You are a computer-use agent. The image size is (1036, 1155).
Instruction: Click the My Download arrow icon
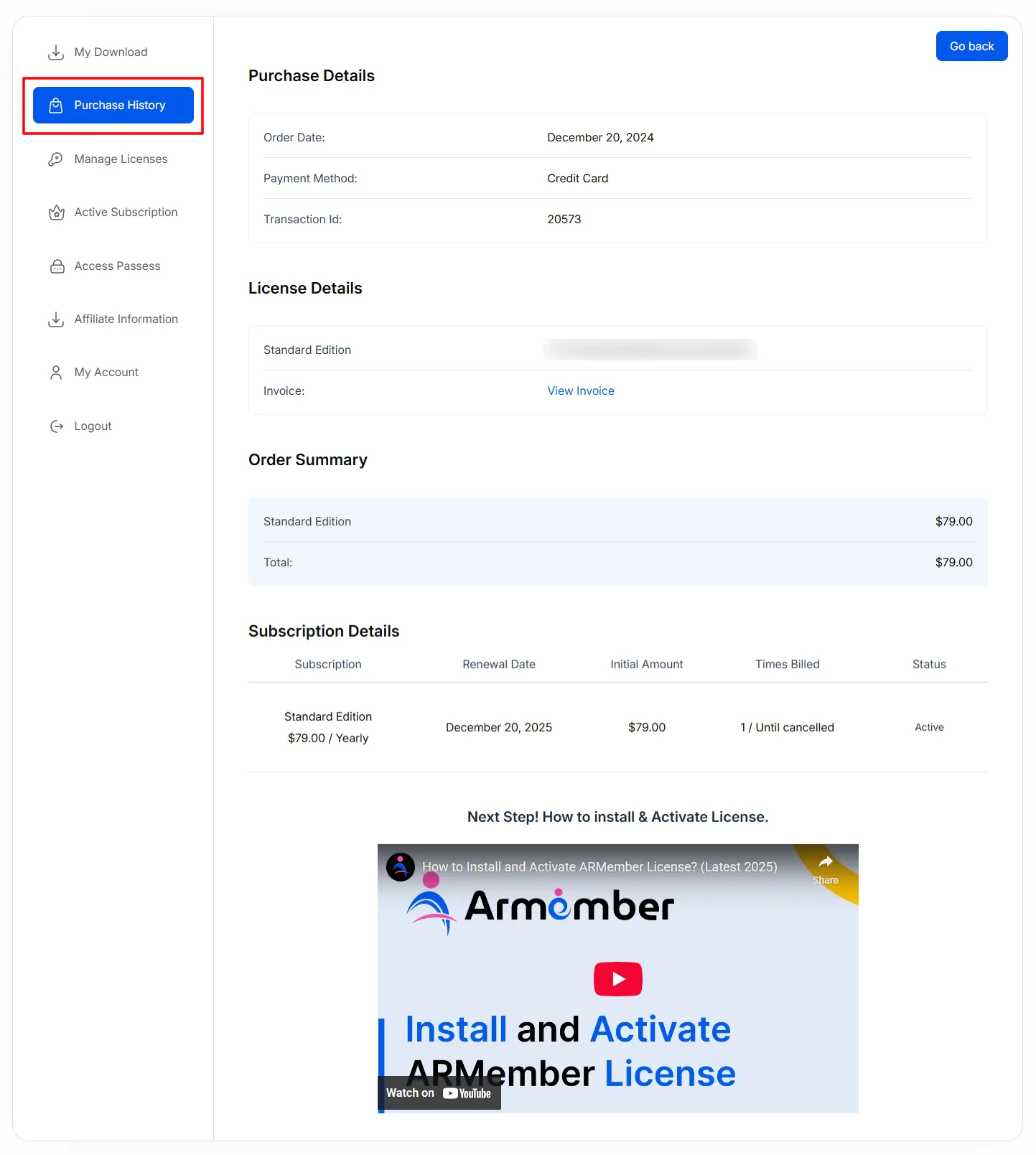click(56, 52)
